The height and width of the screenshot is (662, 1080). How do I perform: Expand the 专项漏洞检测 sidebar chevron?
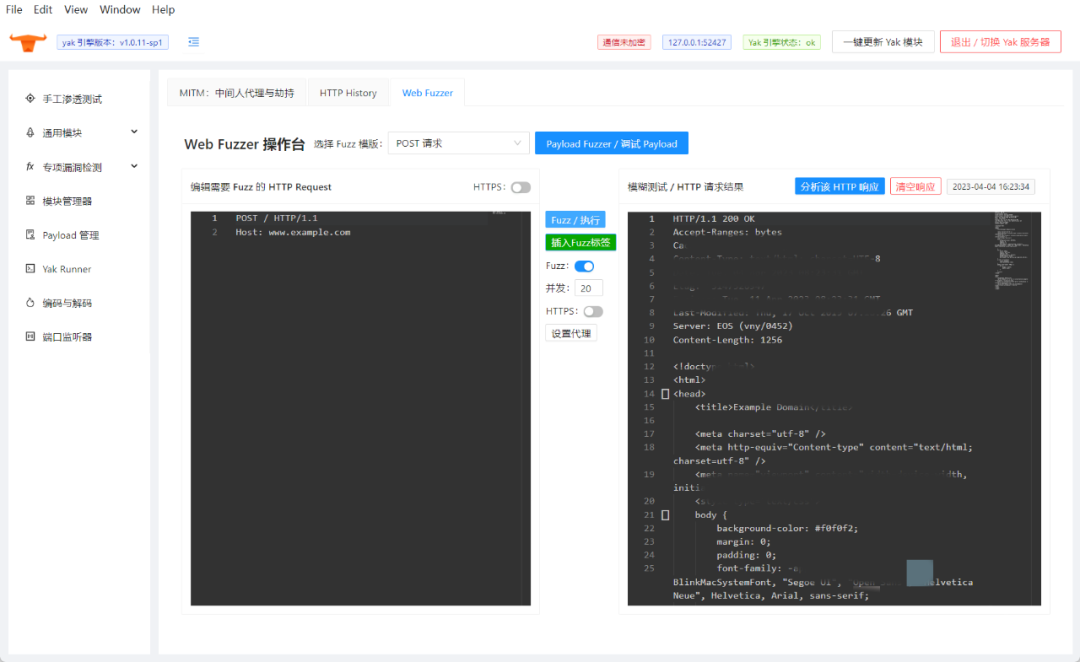click(134, 166)
